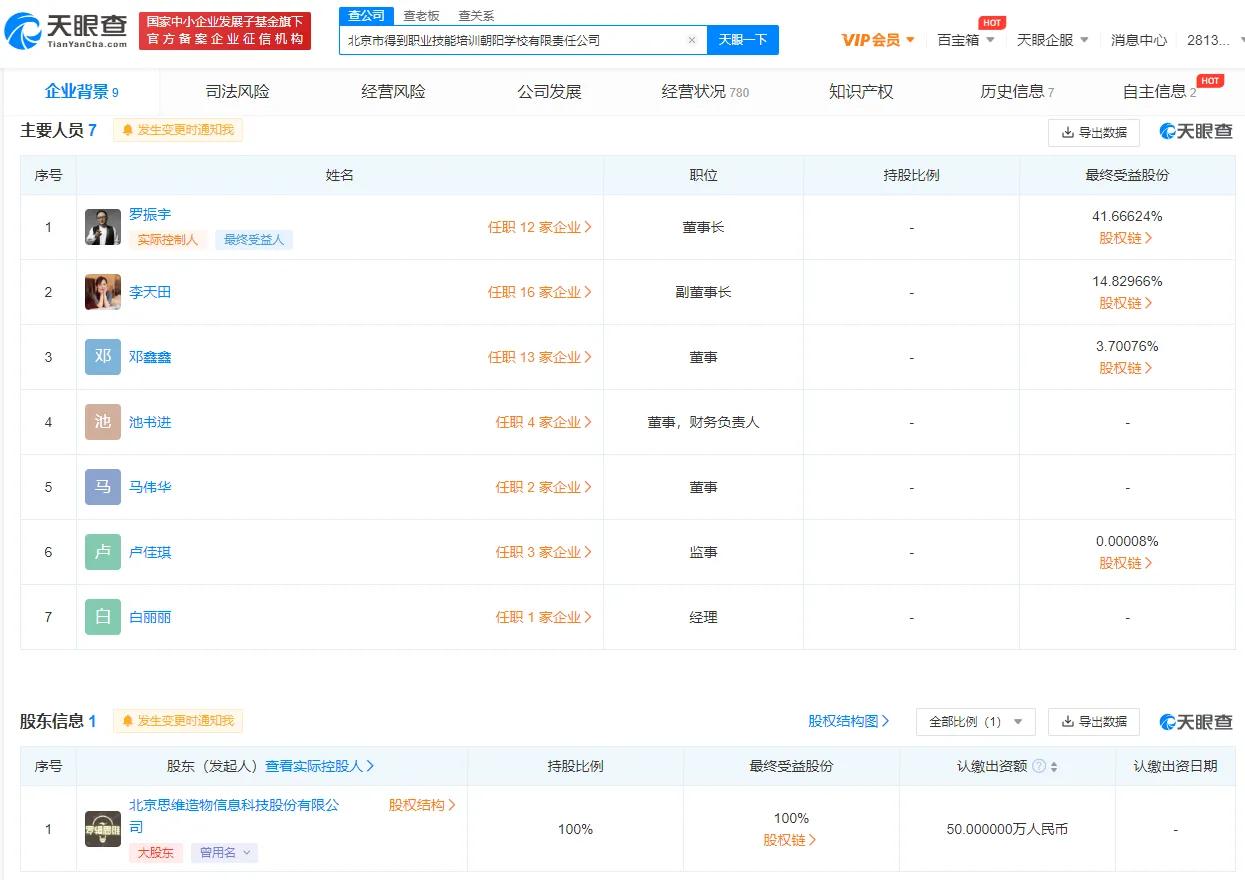
Task: Open the 企业背景 tab
Action: pos(82,92)
